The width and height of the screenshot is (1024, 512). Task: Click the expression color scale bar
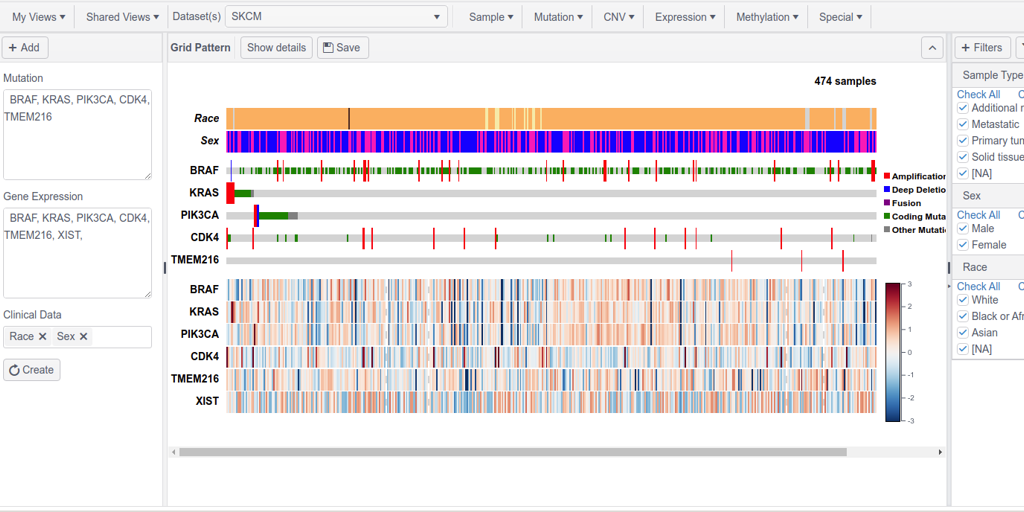click(x=893, y=353)
